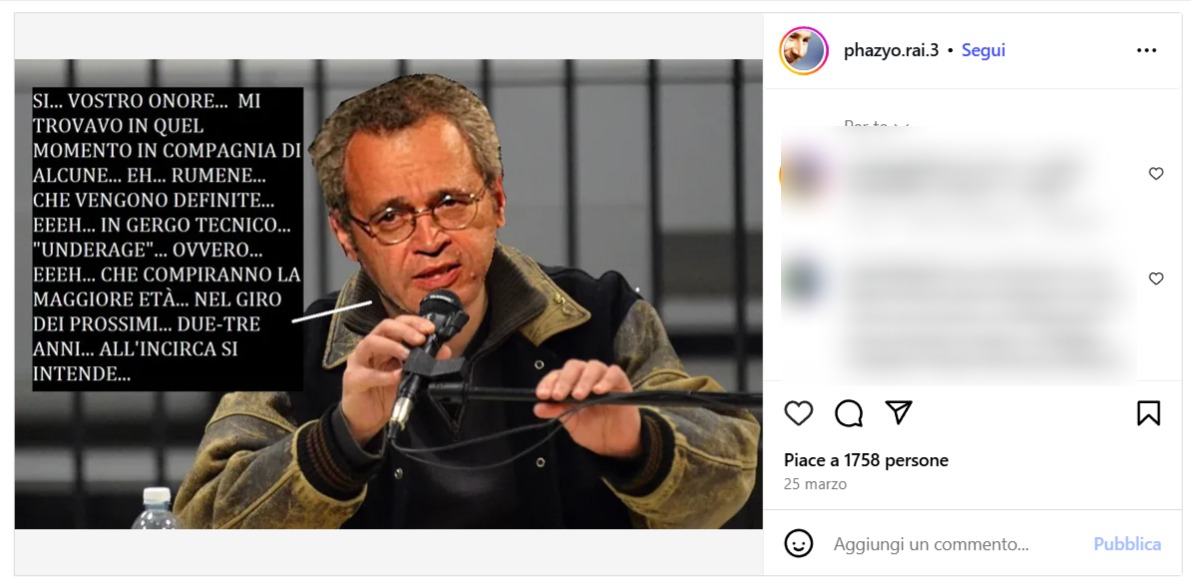
Task: Share post via paper plane icon
Action: tap(899, 412)
